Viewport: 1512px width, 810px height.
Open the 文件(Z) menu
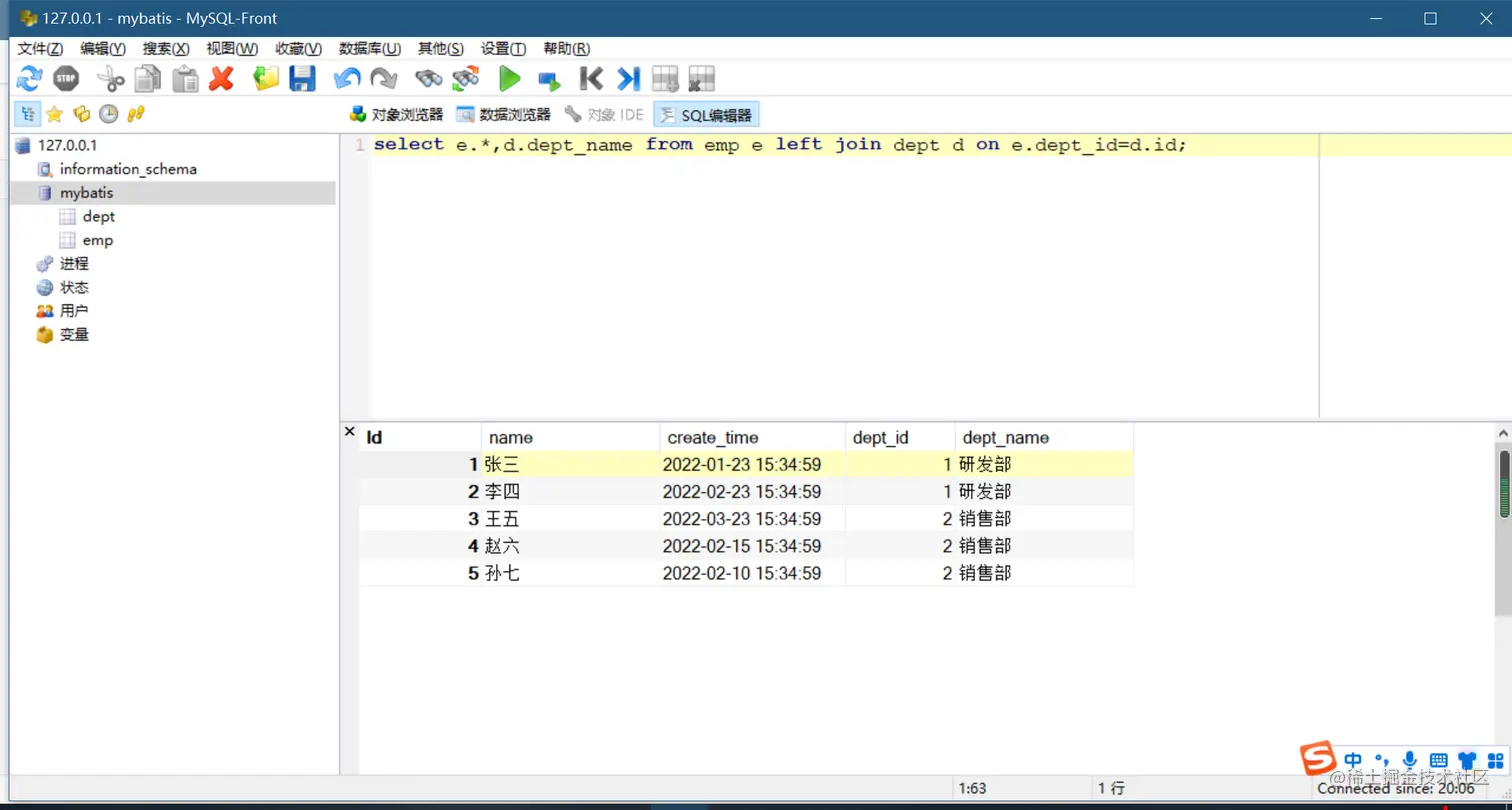(40, 49)
